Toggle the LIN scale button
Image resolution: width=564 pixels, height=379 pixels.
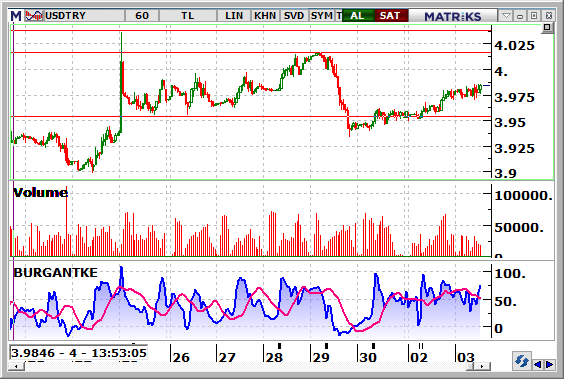[x=234, y=16]
